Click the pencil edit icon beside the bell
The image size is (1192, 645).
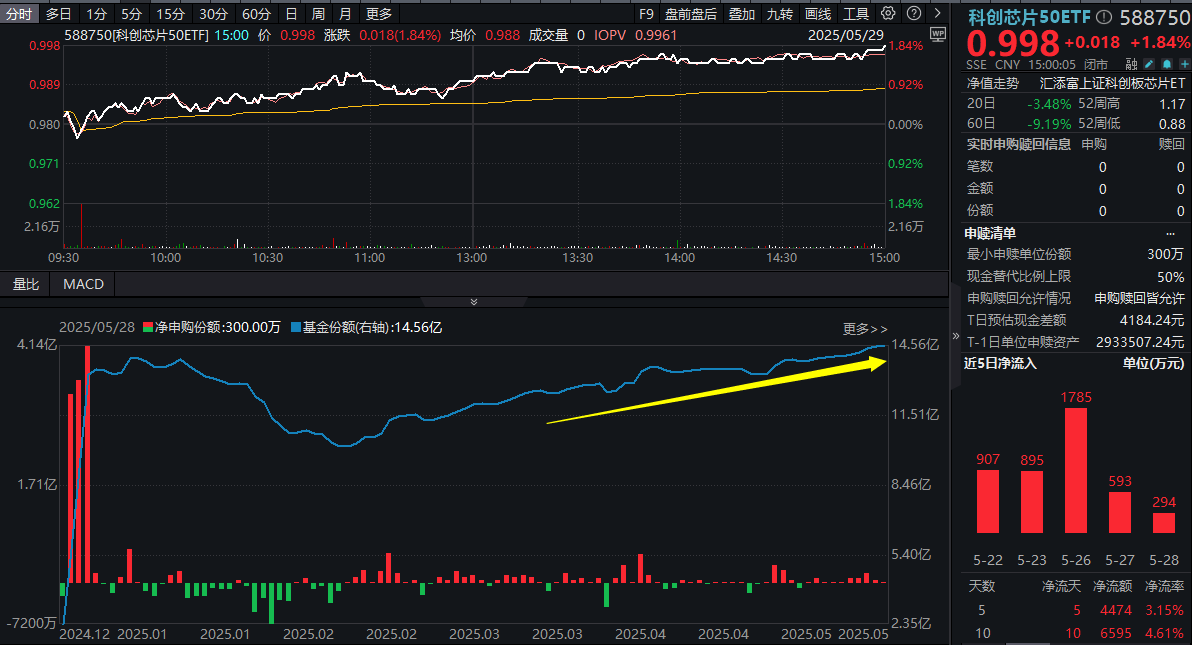click(x=1147, y=62)
